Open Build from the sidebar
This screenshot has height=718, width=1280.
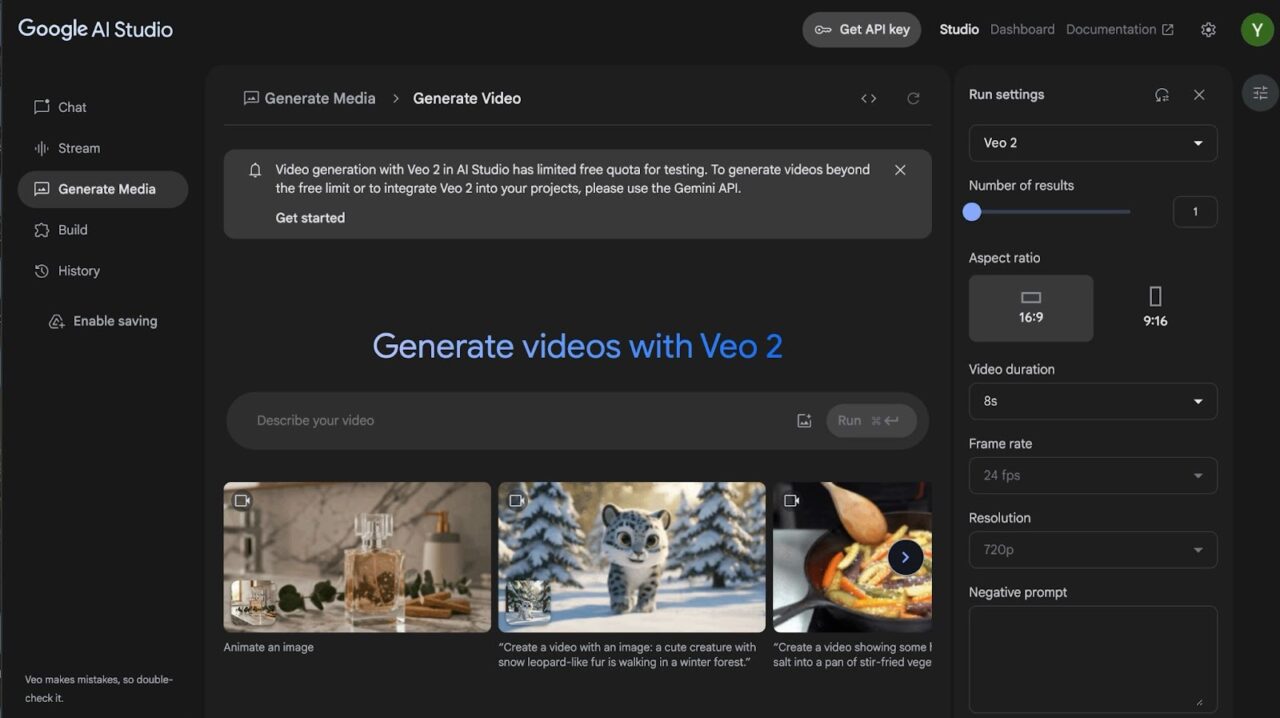[103, 230]
